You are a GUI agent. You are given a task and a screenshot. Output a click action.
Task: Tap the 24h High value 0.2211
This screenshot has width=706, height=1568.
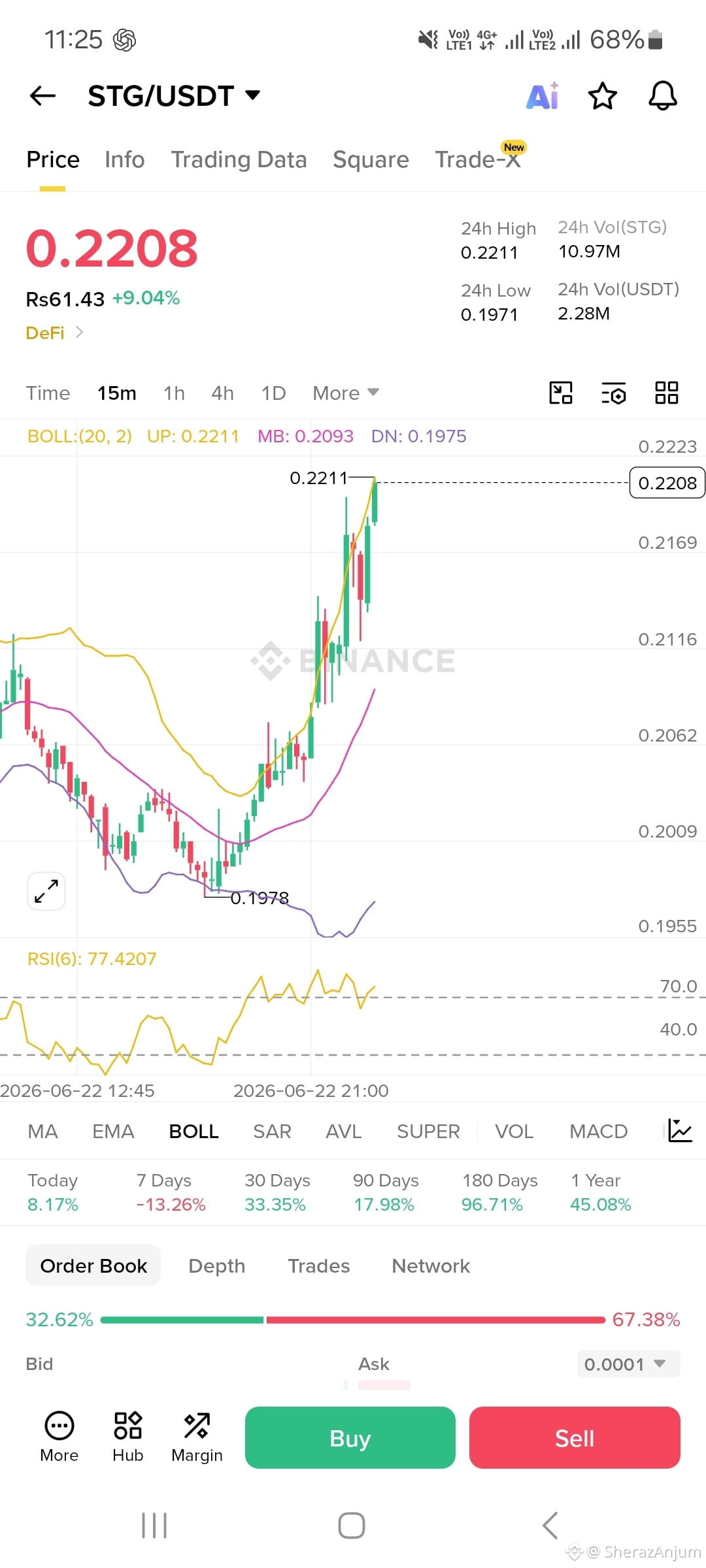489,253
